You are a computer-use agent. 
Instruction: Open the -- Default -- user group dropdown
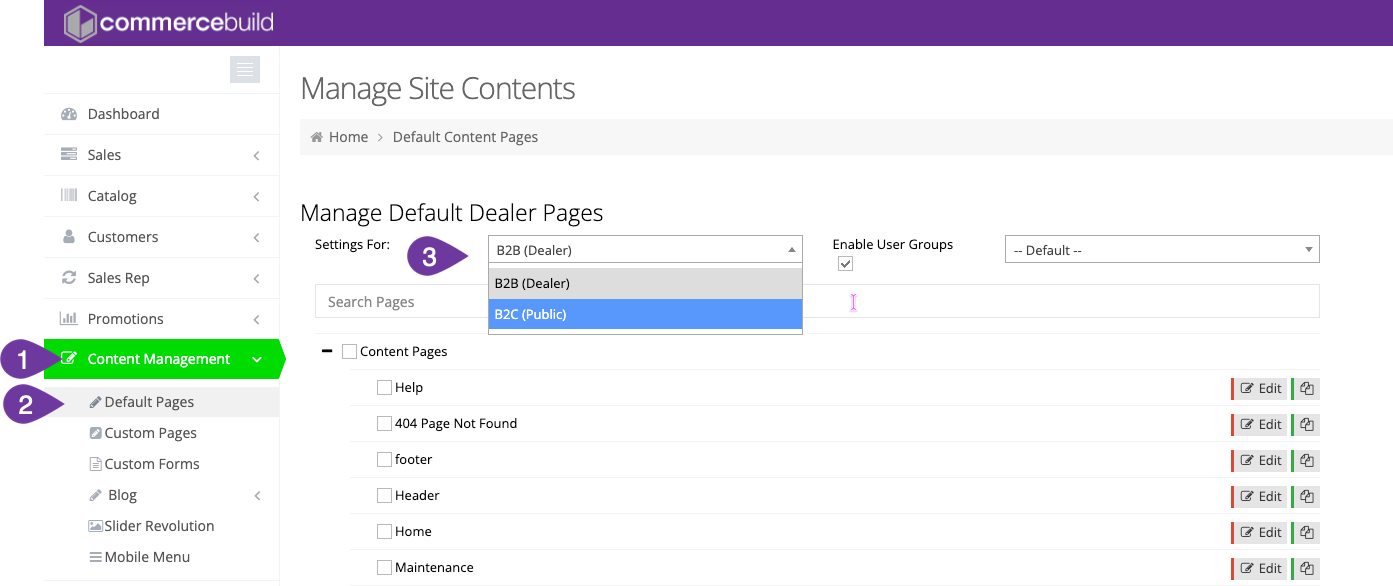point(1161,250)
